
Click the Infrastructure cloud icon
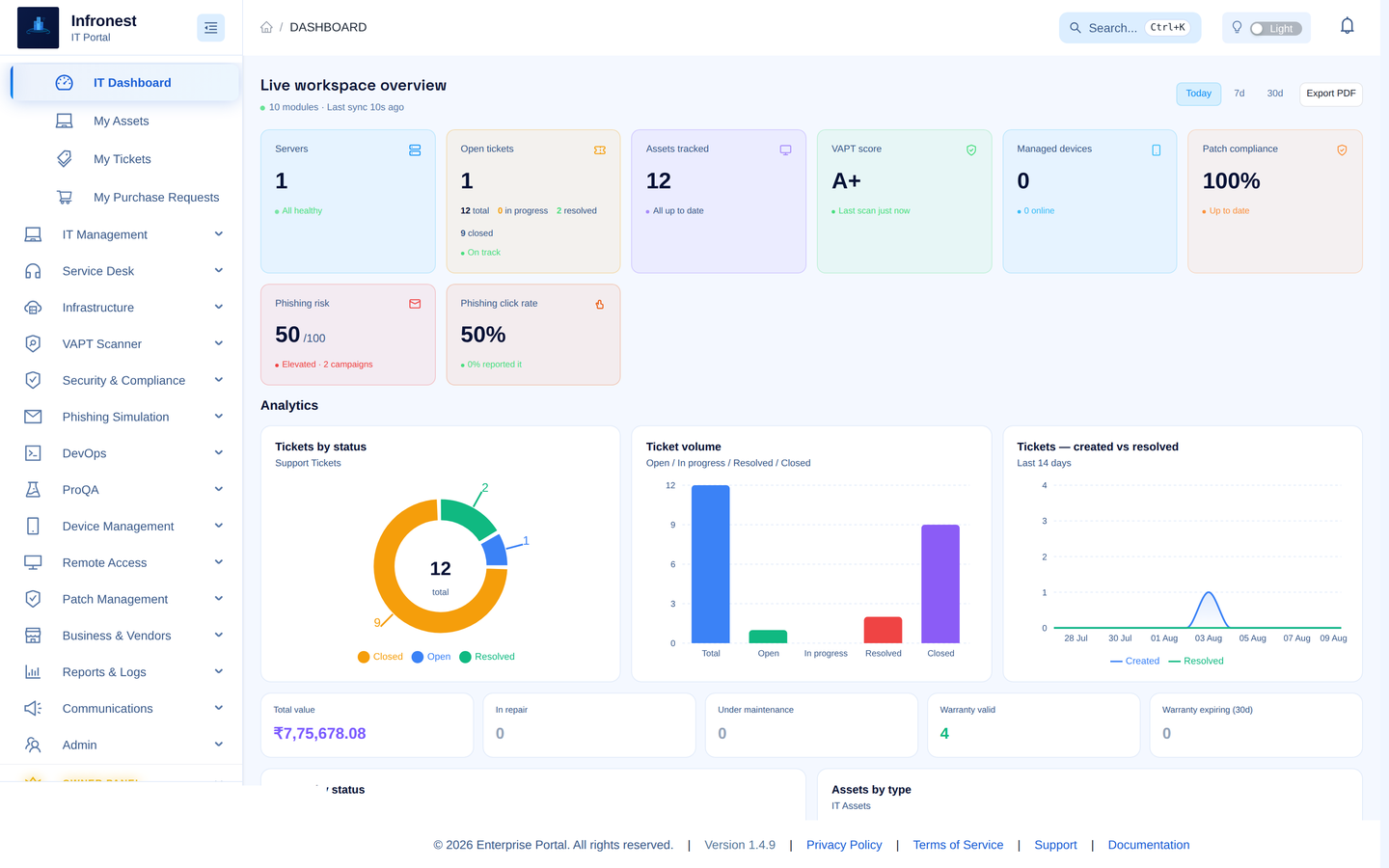pyautogui.click(x=33, y=308)
